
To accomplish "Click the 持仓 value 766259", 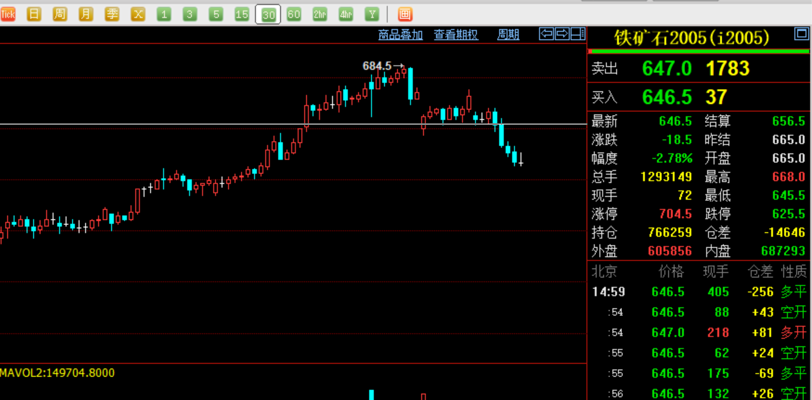I will point(670,232).
